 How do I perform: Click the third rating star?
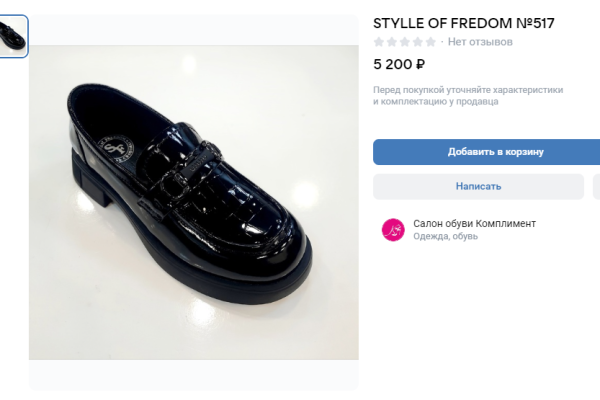coord(405,42)
